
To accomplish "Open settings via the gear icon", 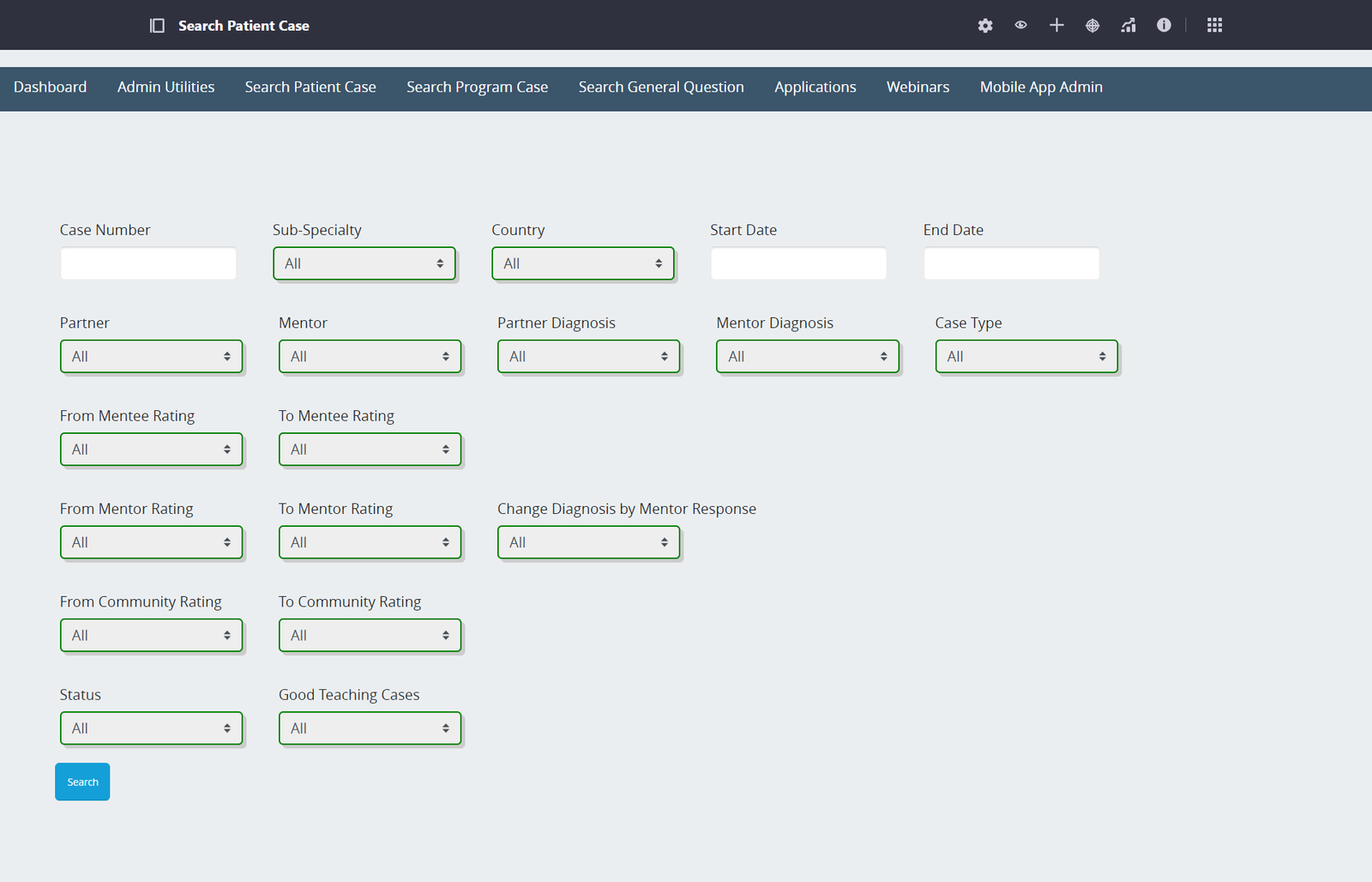I will click(985, 26).
